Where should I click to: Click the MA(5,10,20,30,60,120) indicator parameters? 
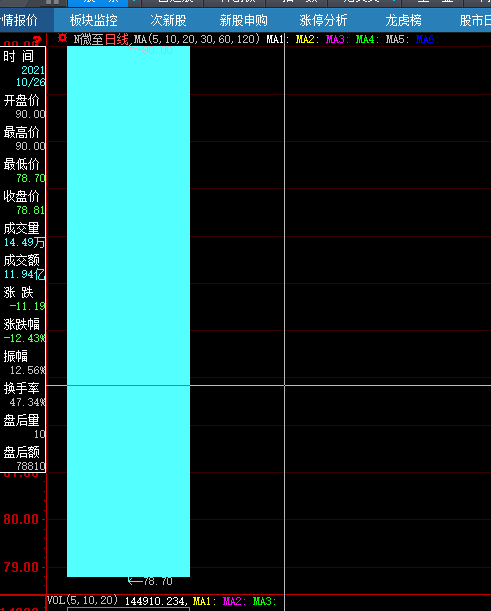[196, 39]
